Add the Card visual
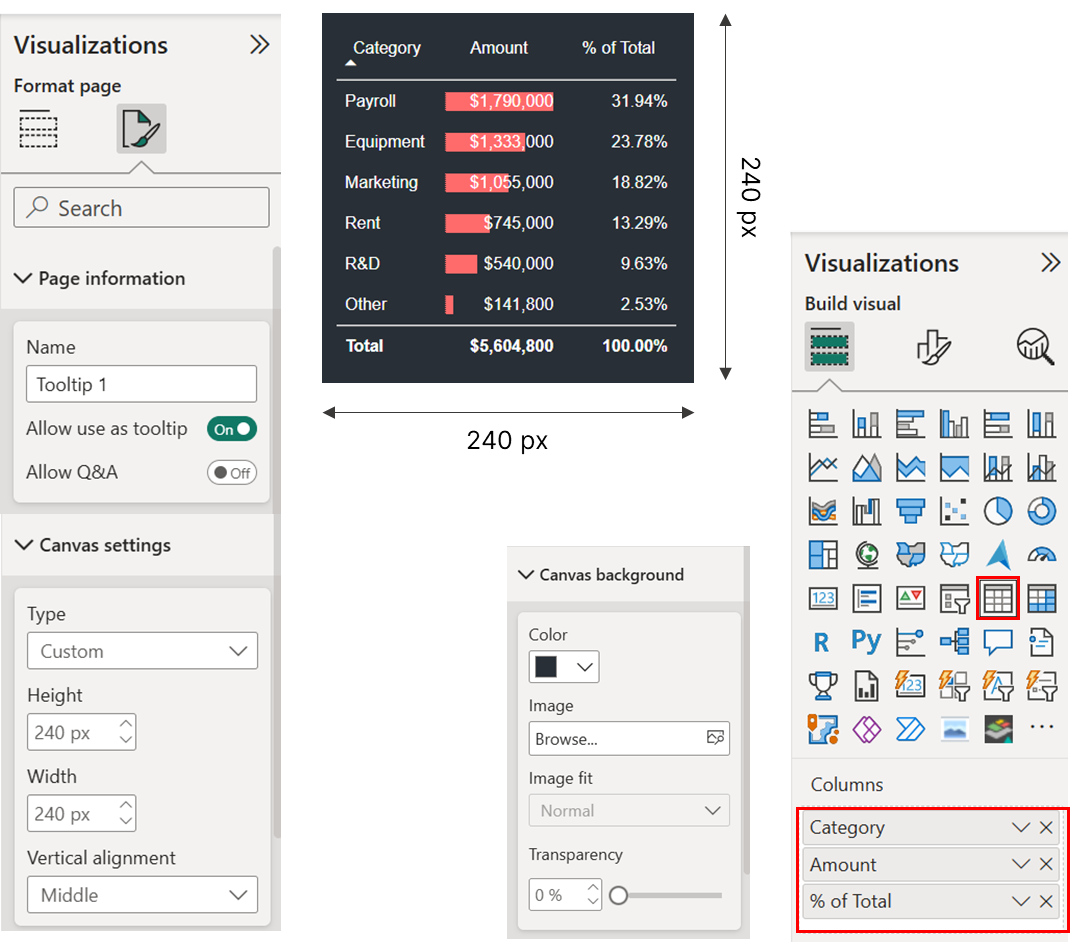Viewport: 1070px width, 942px height. coord(823,599)
